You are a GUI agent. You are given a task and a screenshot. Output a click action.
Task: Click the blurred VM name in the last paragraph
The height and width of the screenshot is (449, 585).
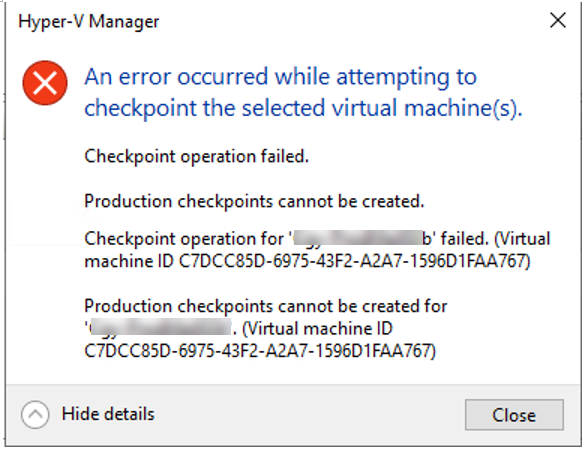point(160,328)
